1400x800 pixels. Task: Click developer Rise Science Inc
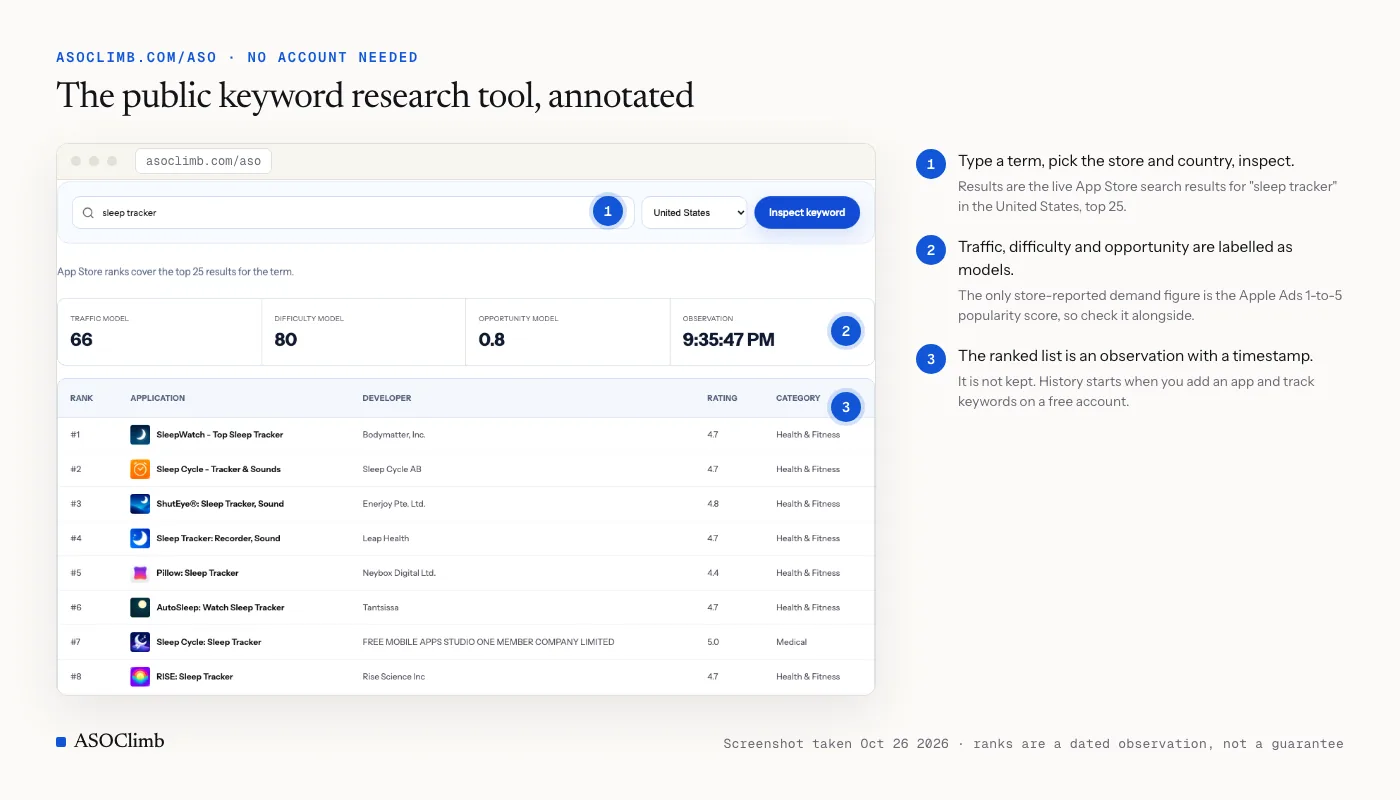(x=394, y=677)
